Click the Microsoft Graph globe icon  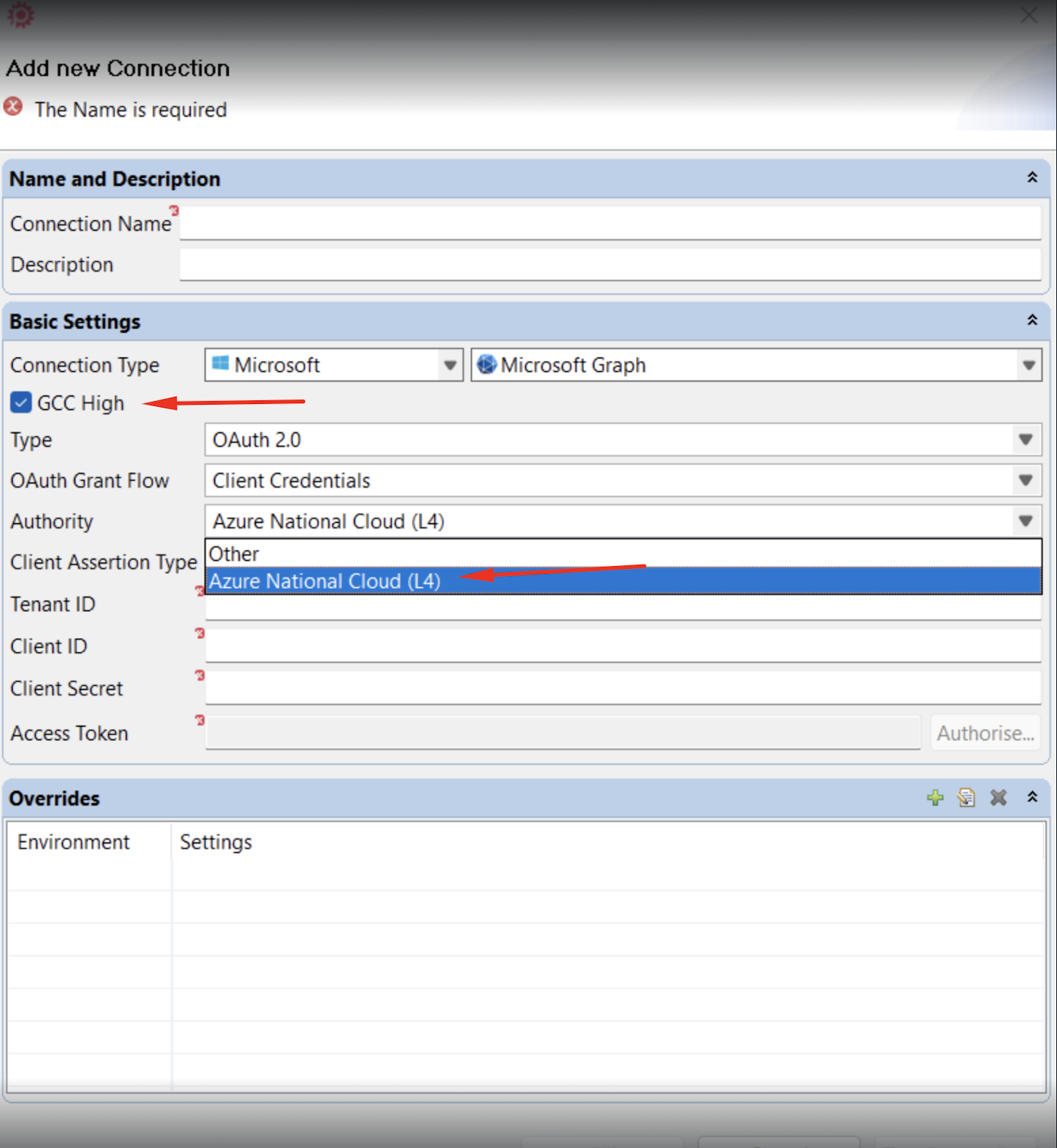(487, 364)
